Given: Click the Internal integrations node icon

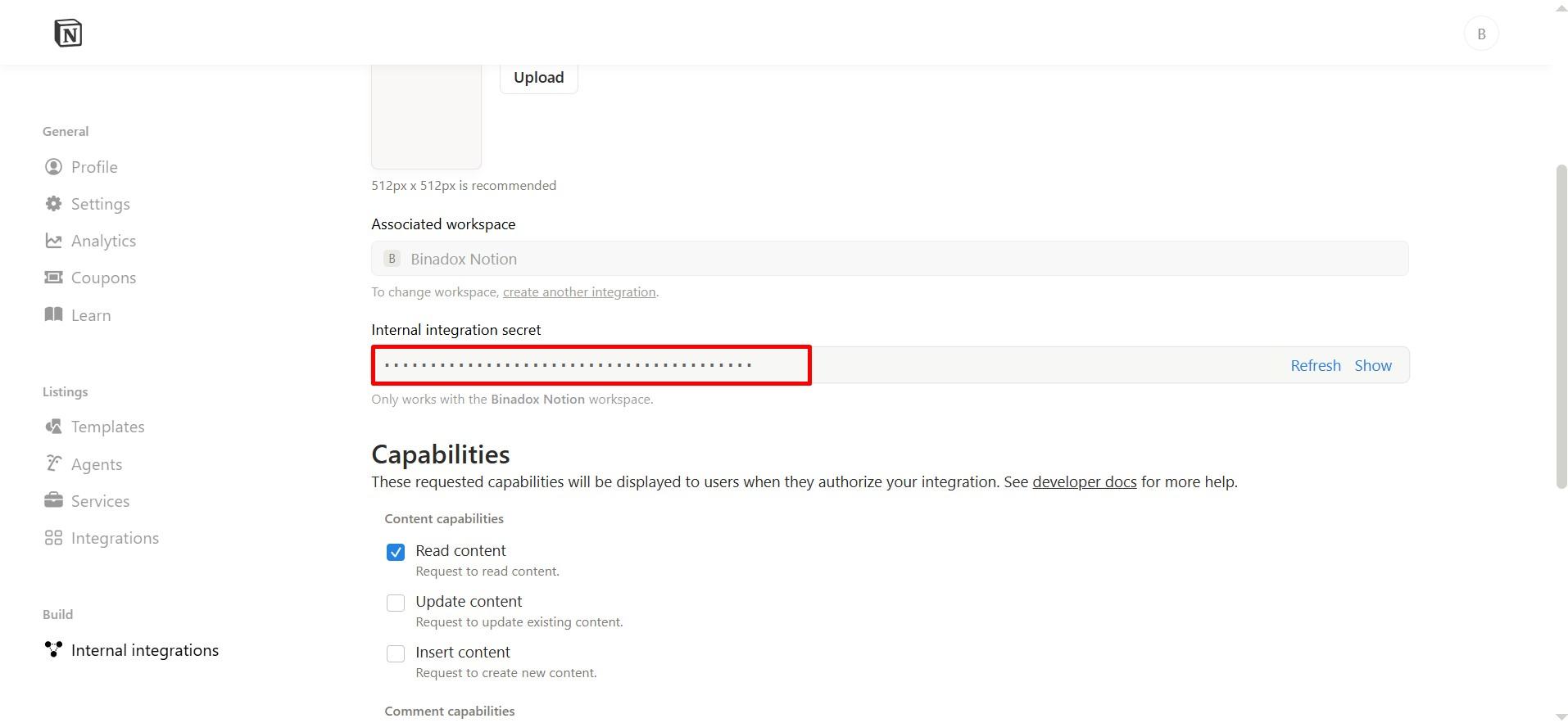Looking at the screenshot, I should (x=53, y=650).
